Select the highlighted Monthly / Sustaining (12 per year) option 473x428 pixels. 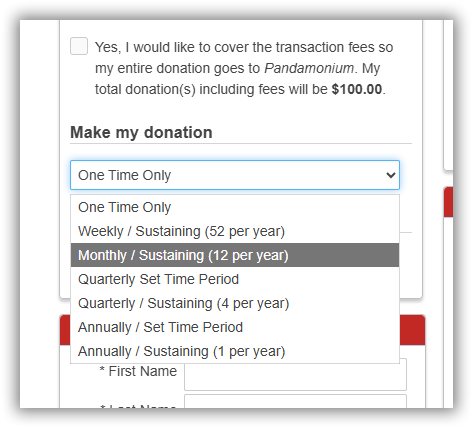[x=235, y=255]
